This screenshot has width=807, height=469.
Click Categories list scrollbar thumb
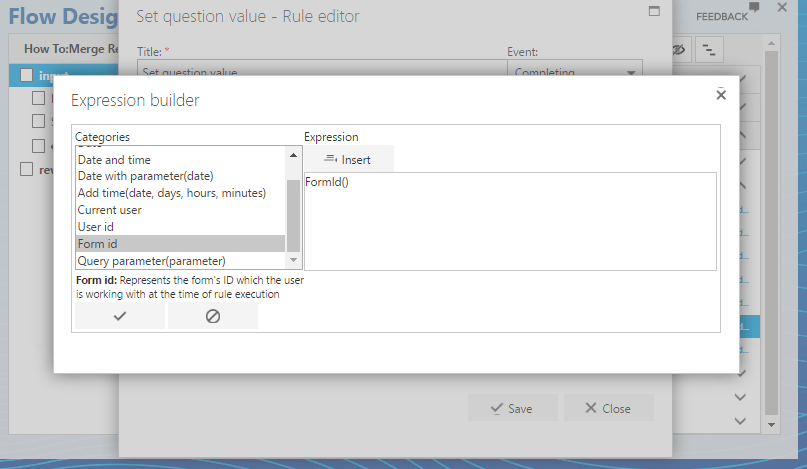tap(293, 216)
